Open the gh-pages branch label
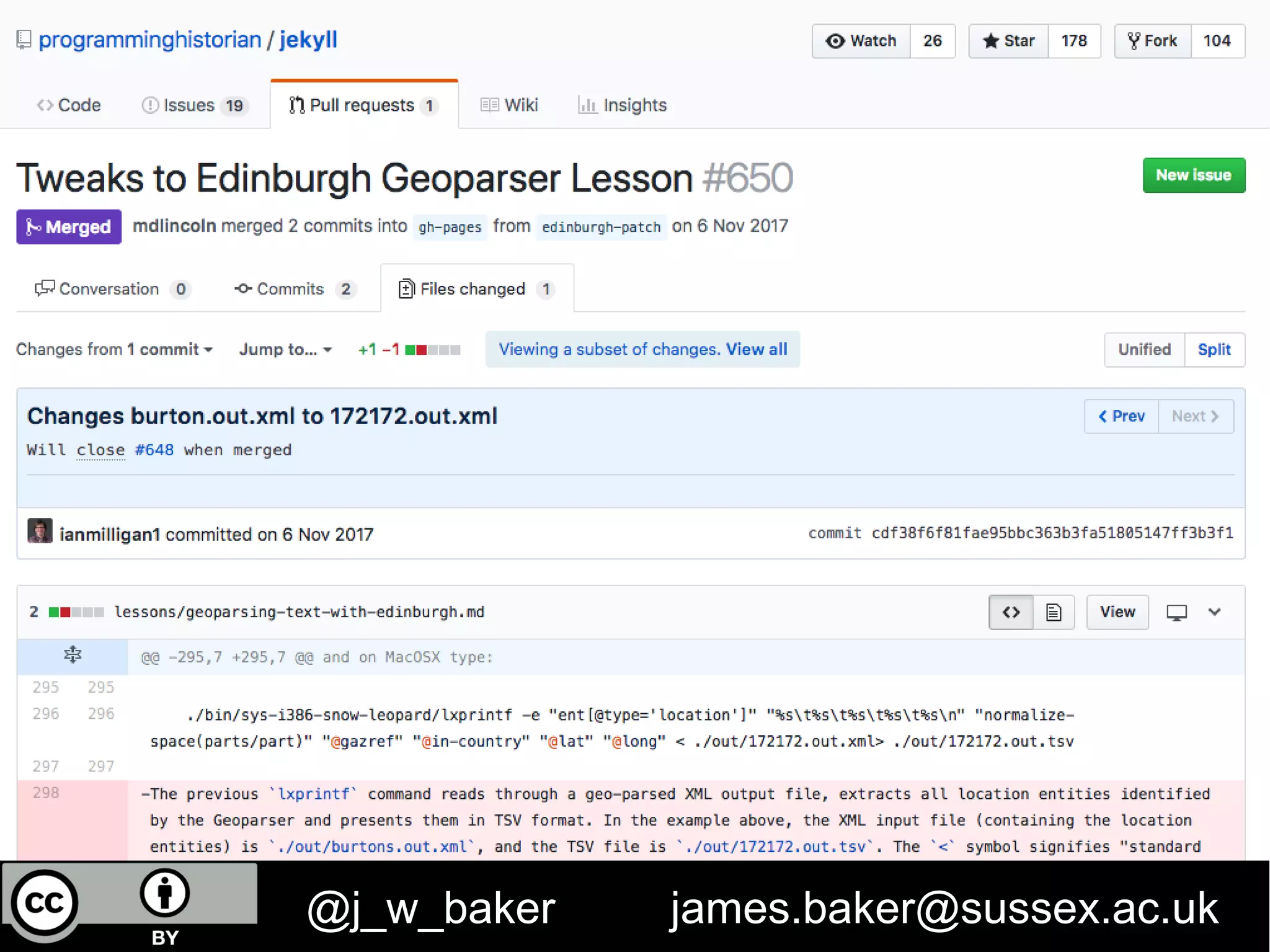Screen dimensions: 1270x952 tap(450, 227)
